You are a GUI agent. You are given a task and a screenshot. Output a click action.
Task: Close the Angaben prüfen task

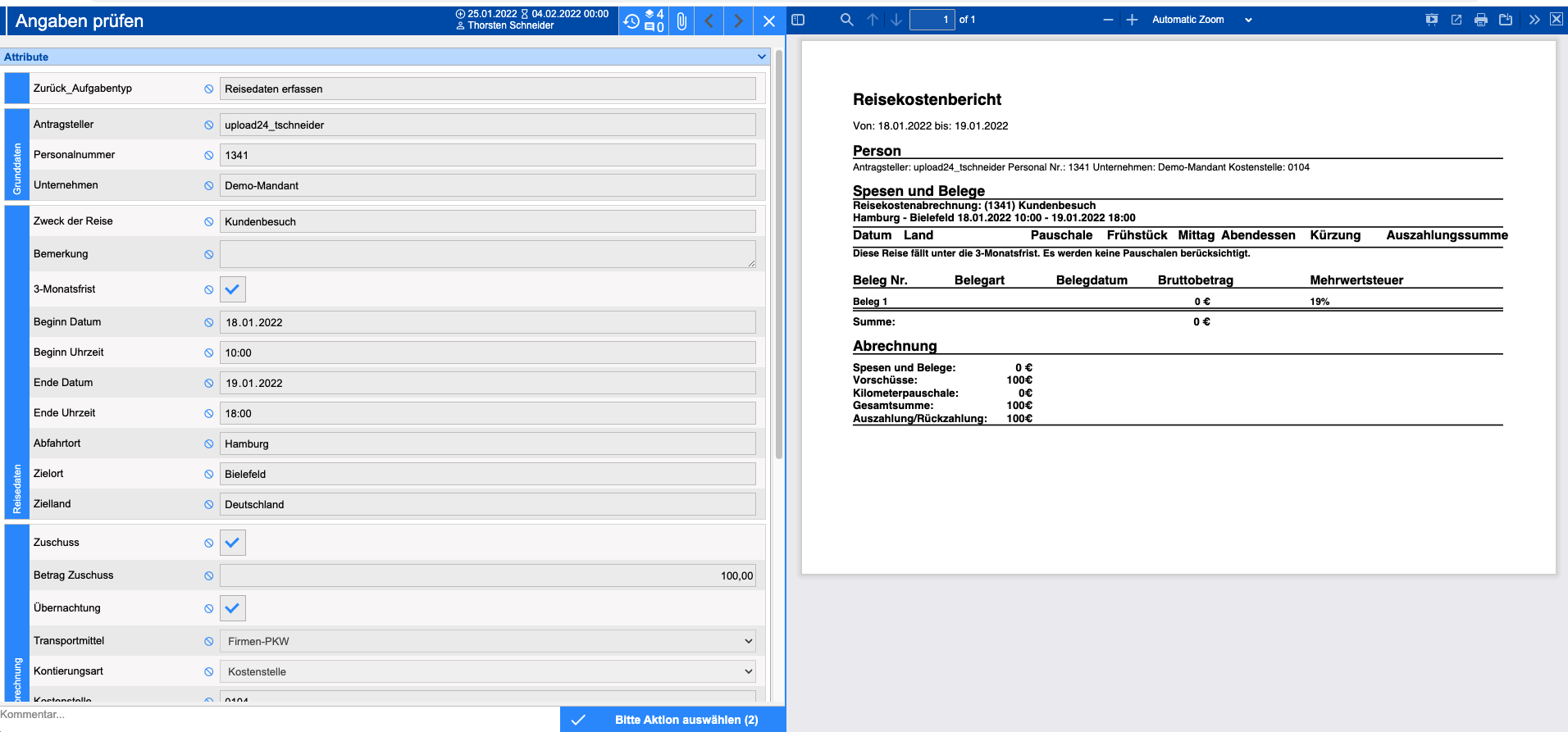point(769,21)
